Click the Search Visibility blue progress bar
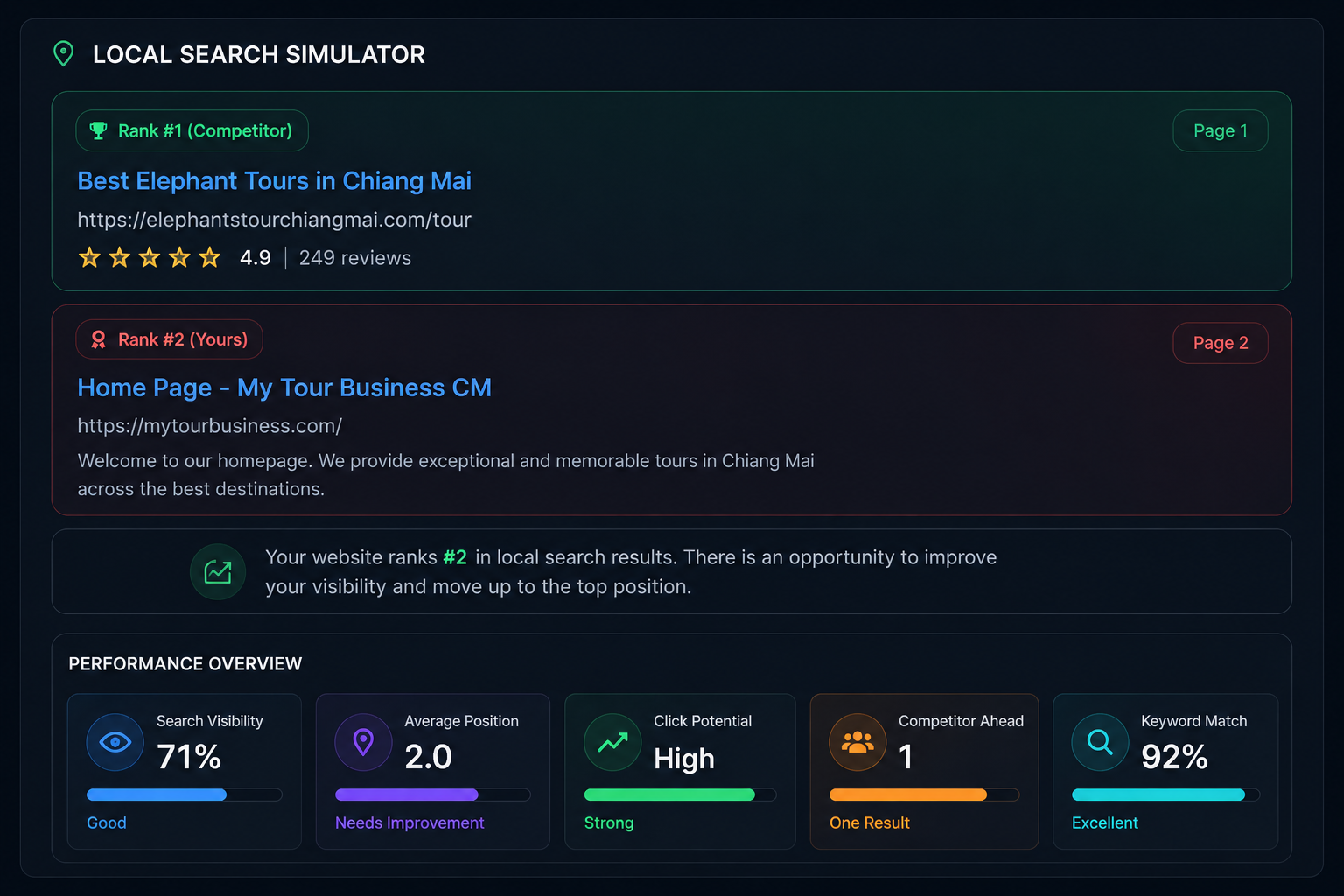 pyautogui.click(x=185, y=794)
